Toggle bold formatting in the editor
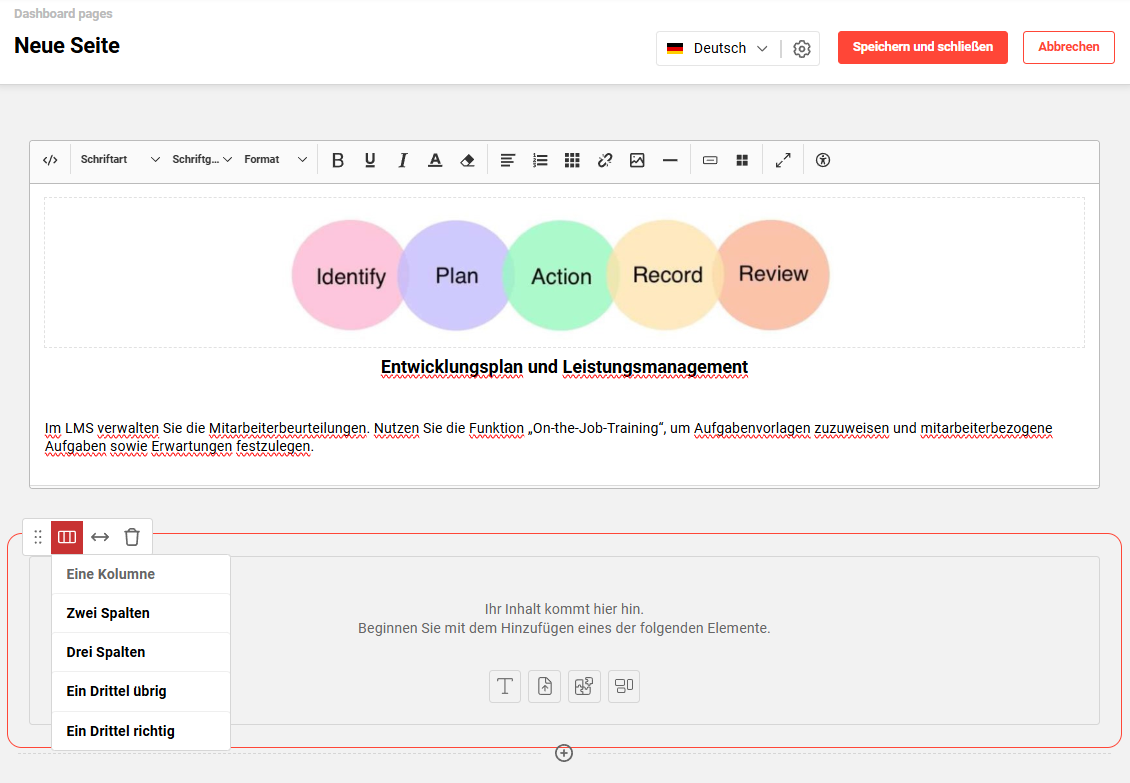 [x=338, y=159]
